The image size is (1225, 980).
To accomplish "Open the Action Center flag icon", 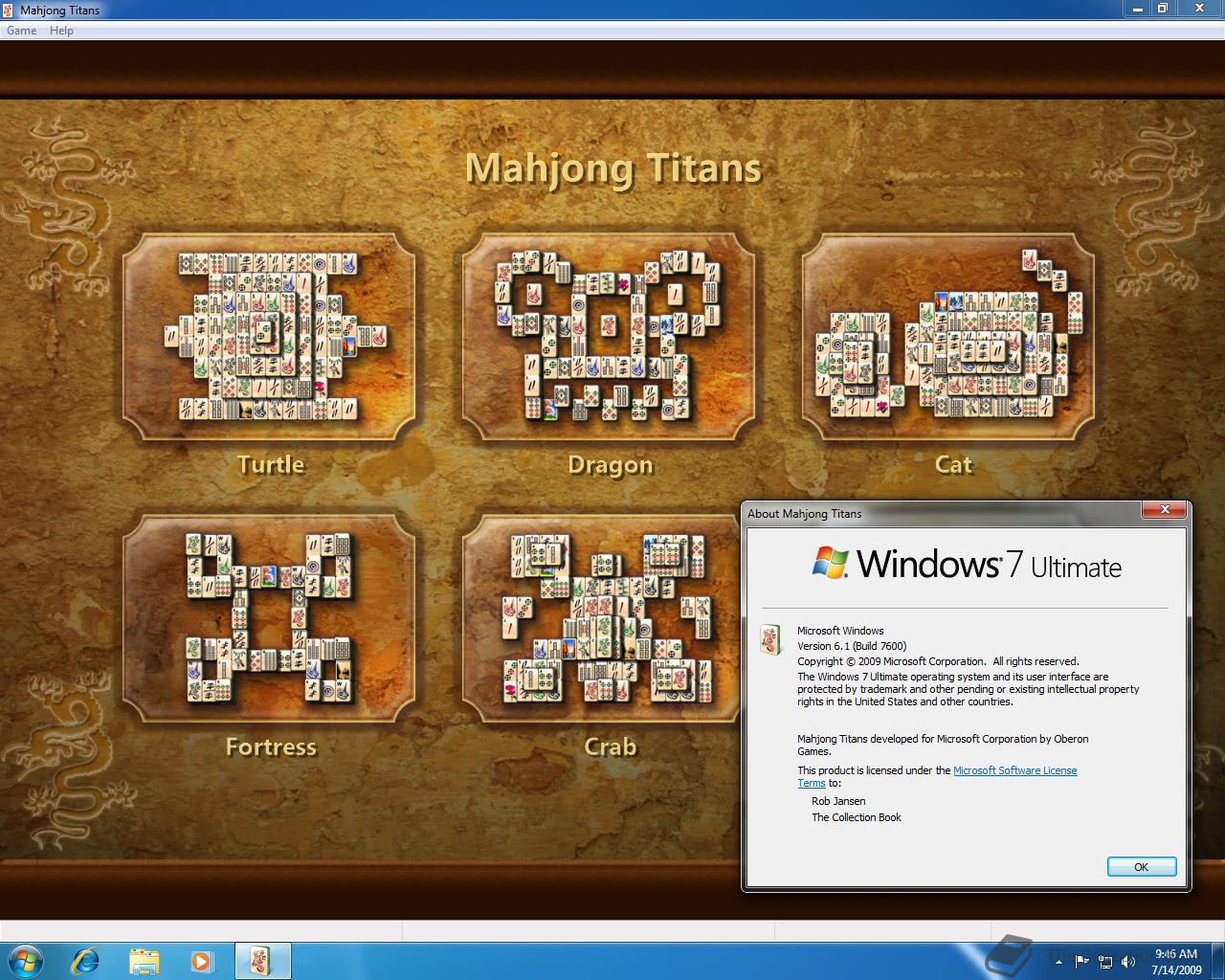I will coord(1081,962).
